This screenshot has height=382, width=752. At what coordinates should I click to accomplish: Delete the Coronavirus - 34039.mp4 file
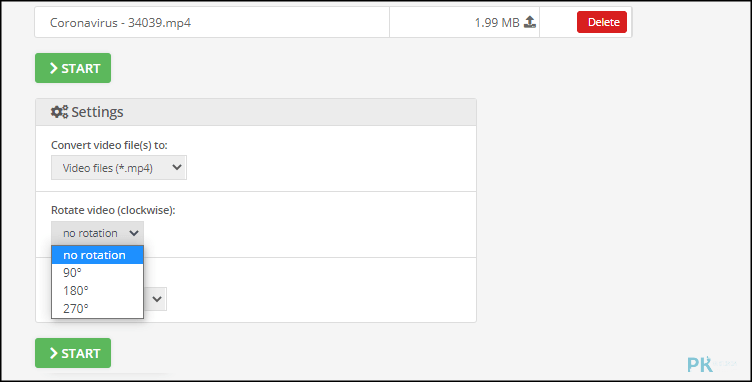point(601,22)
